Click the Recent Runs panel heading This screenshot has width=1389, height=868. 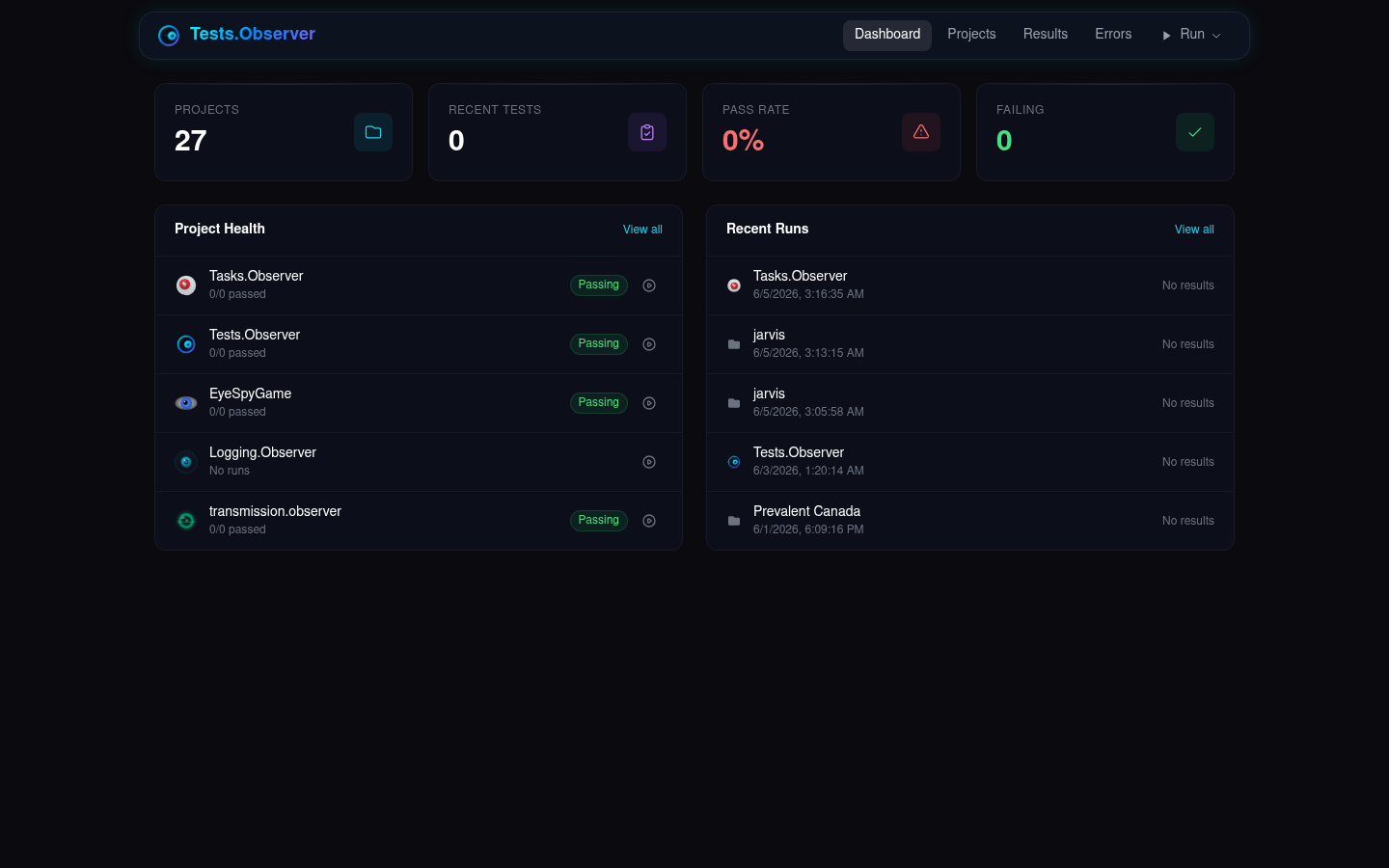coord(768,229)
